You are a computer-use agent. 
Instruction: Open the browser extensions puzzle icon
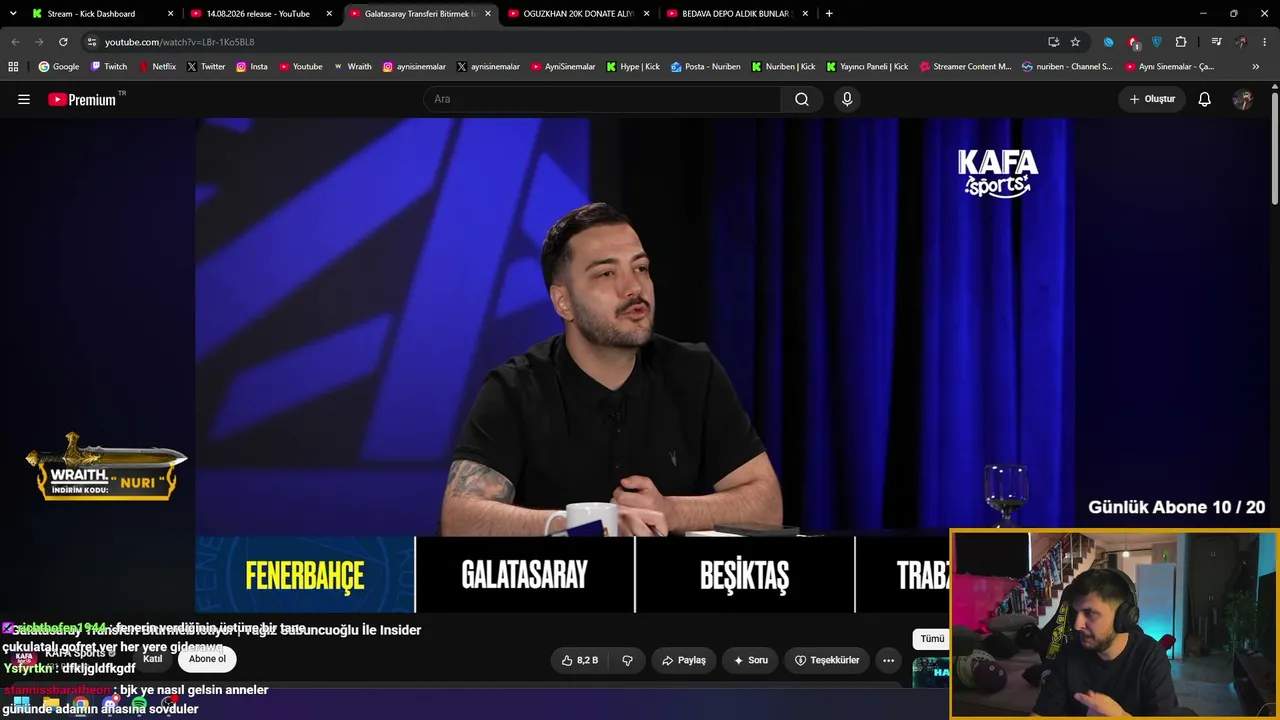tap(1181, 42)
